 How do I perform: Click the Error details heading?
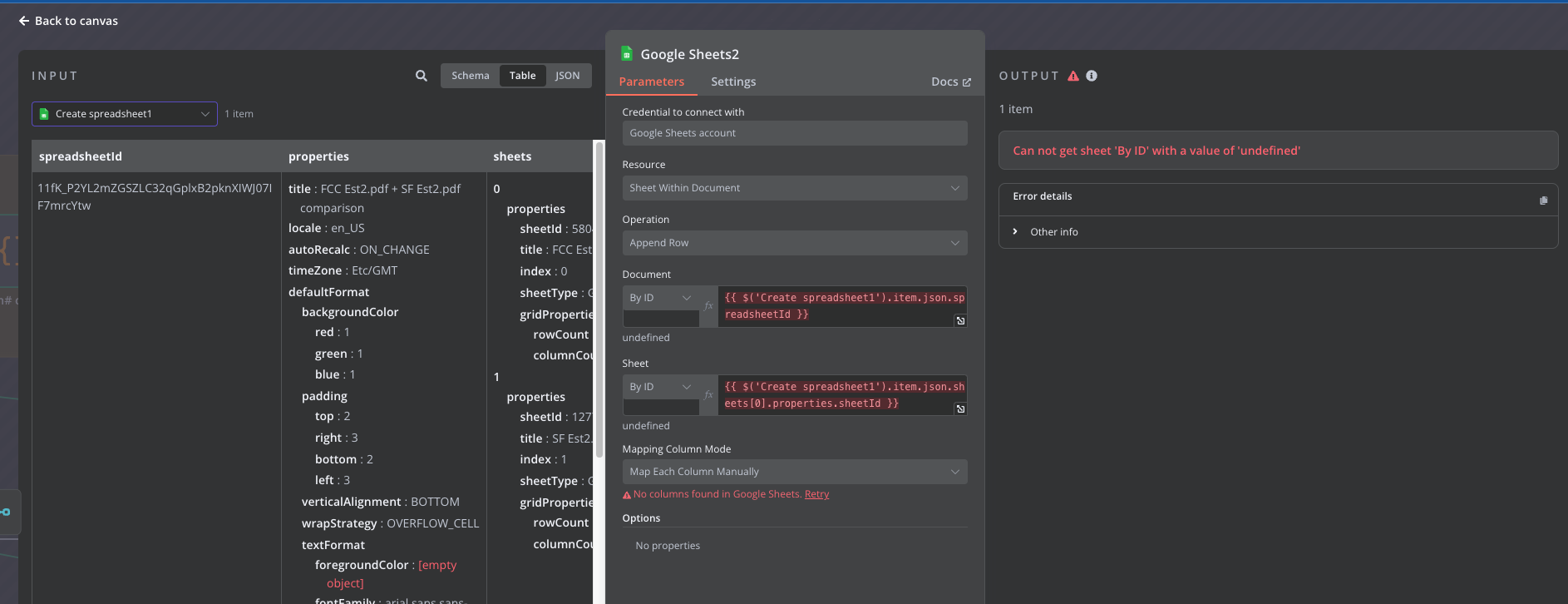(1043, 196)
